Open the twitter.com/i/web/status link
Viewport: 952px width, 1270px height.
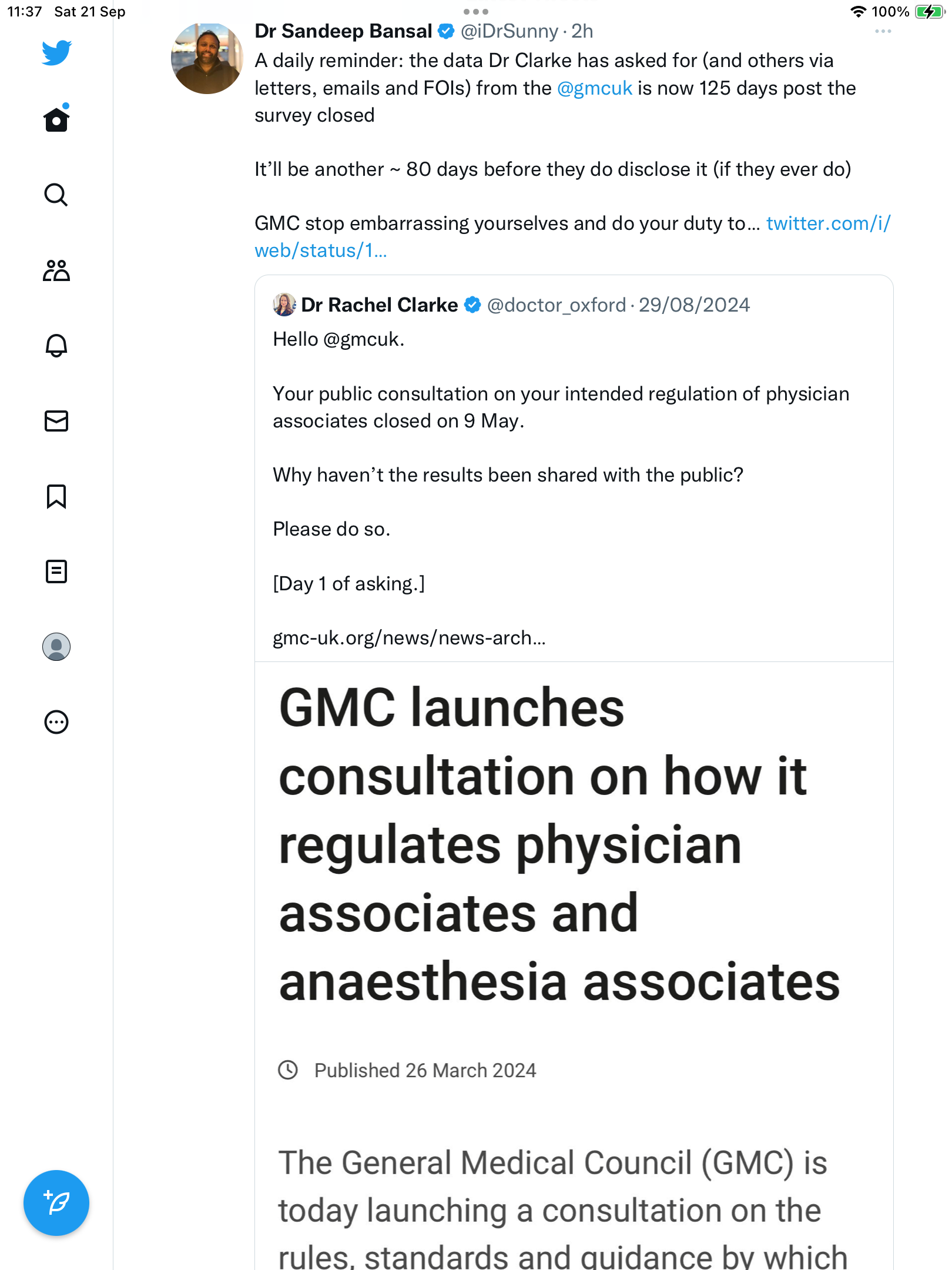coord(573,237)
